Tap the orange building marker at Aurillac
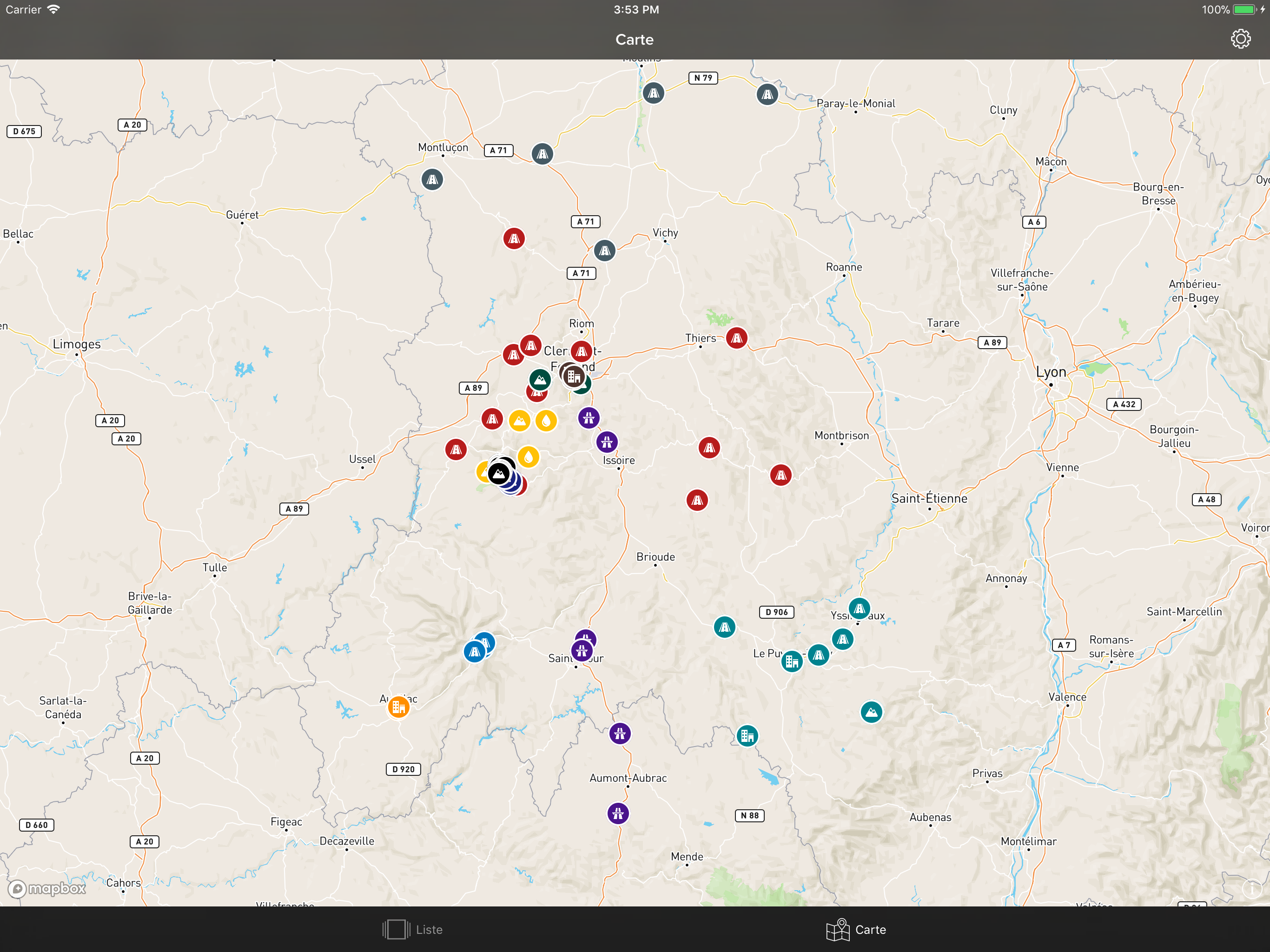 tap(398, 707)
